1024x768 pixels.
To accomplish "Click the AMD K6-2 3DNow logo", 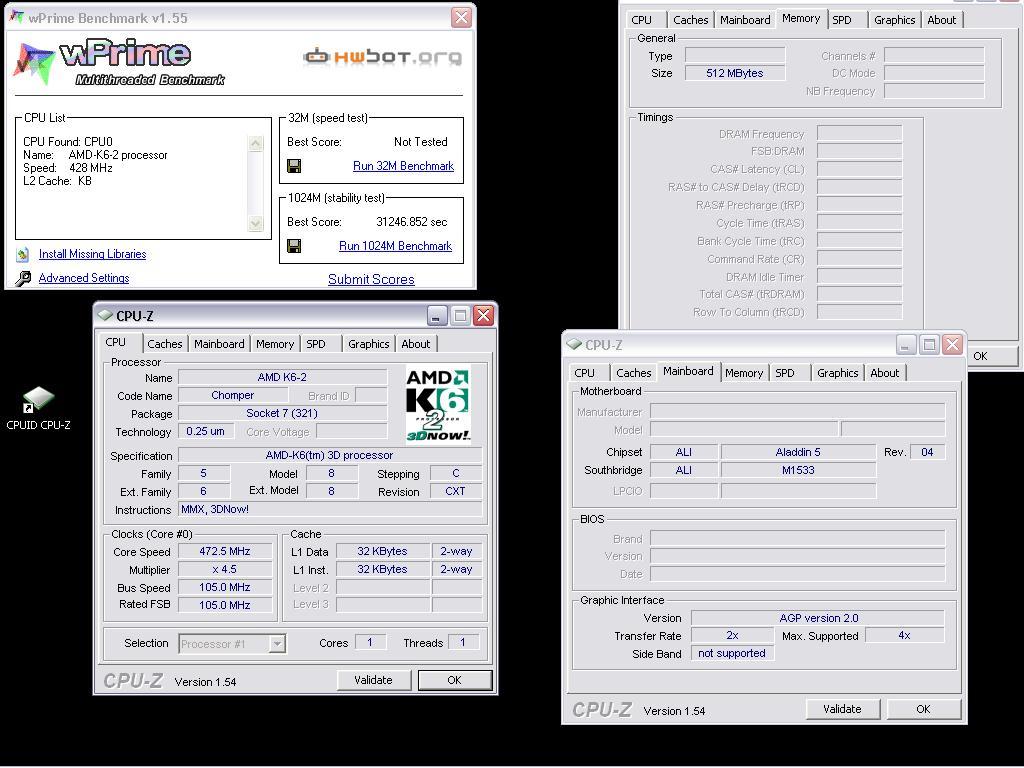I will coord(438,404).
